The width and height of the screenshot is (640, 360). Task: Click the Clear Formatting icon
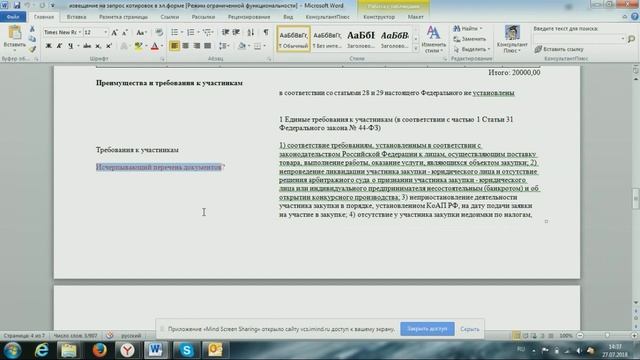[159, 32]
